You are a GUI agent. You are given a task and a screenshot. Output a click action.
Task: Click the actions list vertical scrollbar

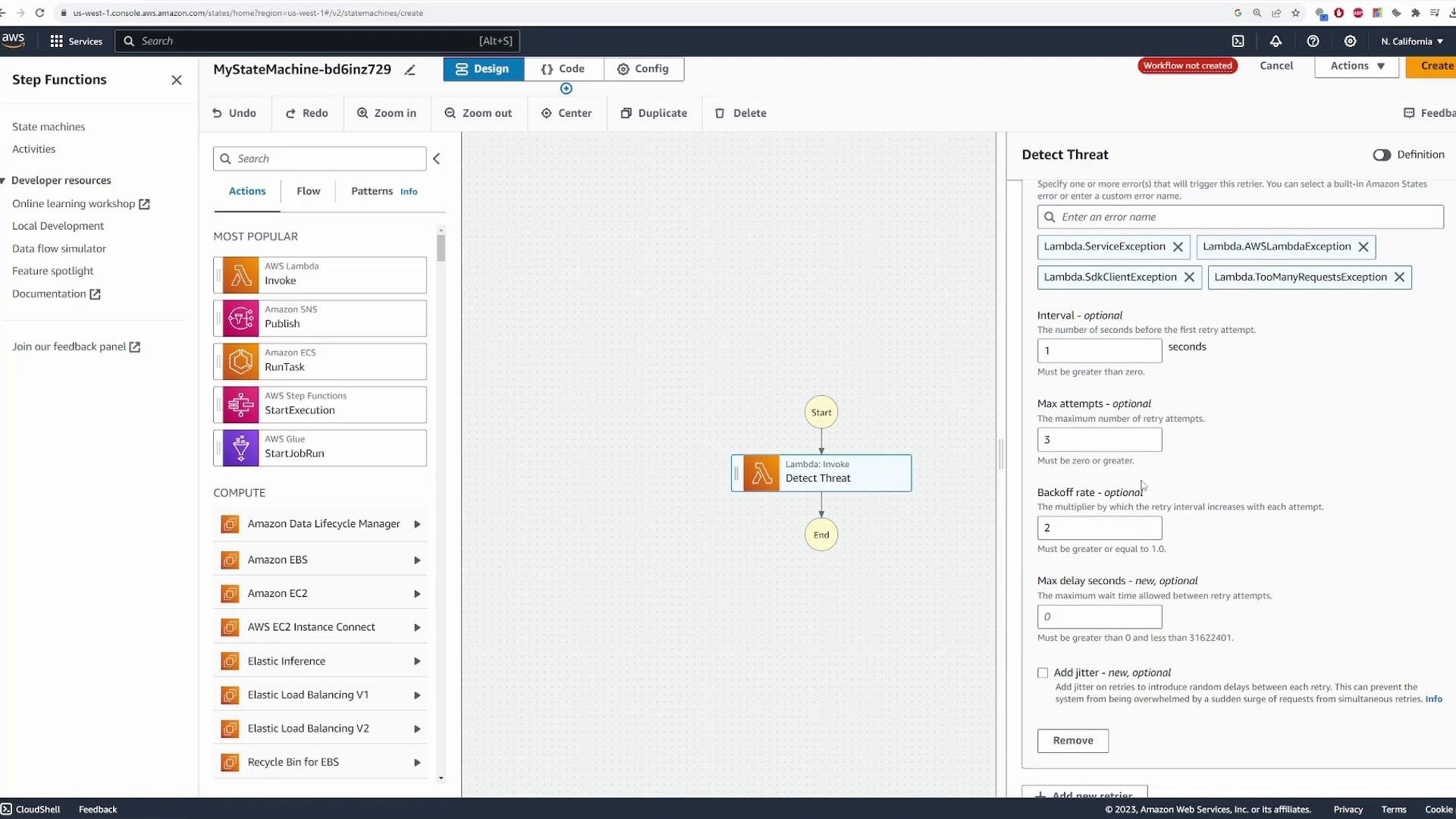pos(441,248)
